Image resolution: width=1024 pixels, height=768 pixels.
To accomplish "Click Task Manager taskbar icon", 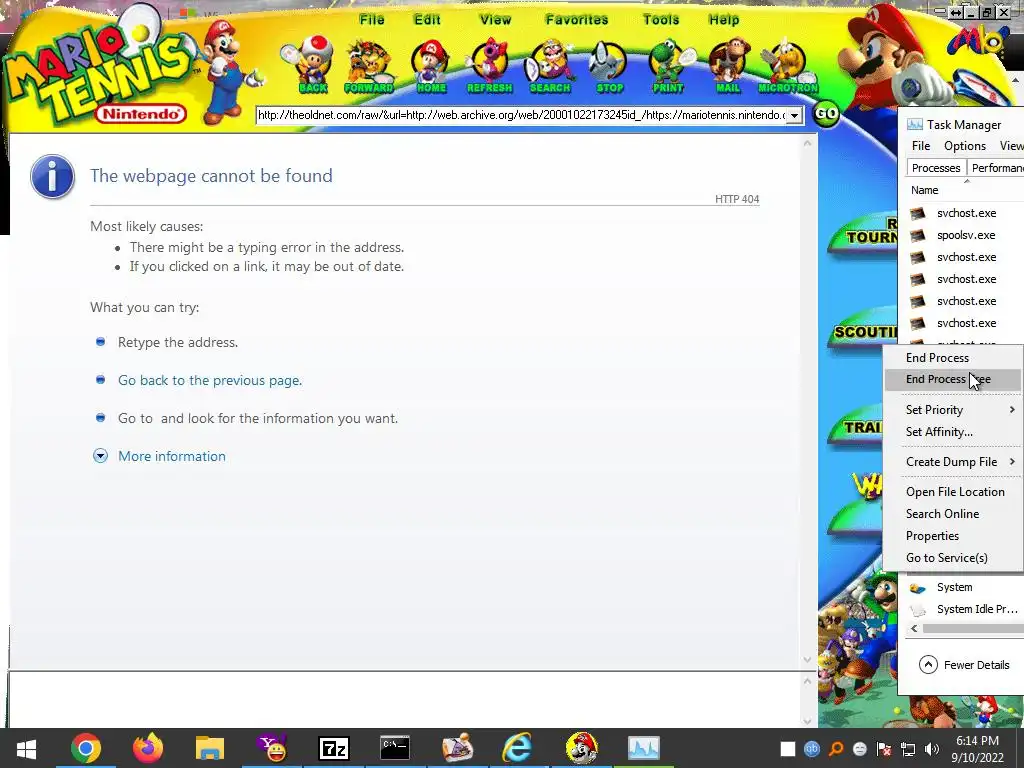I will [643, 748].
